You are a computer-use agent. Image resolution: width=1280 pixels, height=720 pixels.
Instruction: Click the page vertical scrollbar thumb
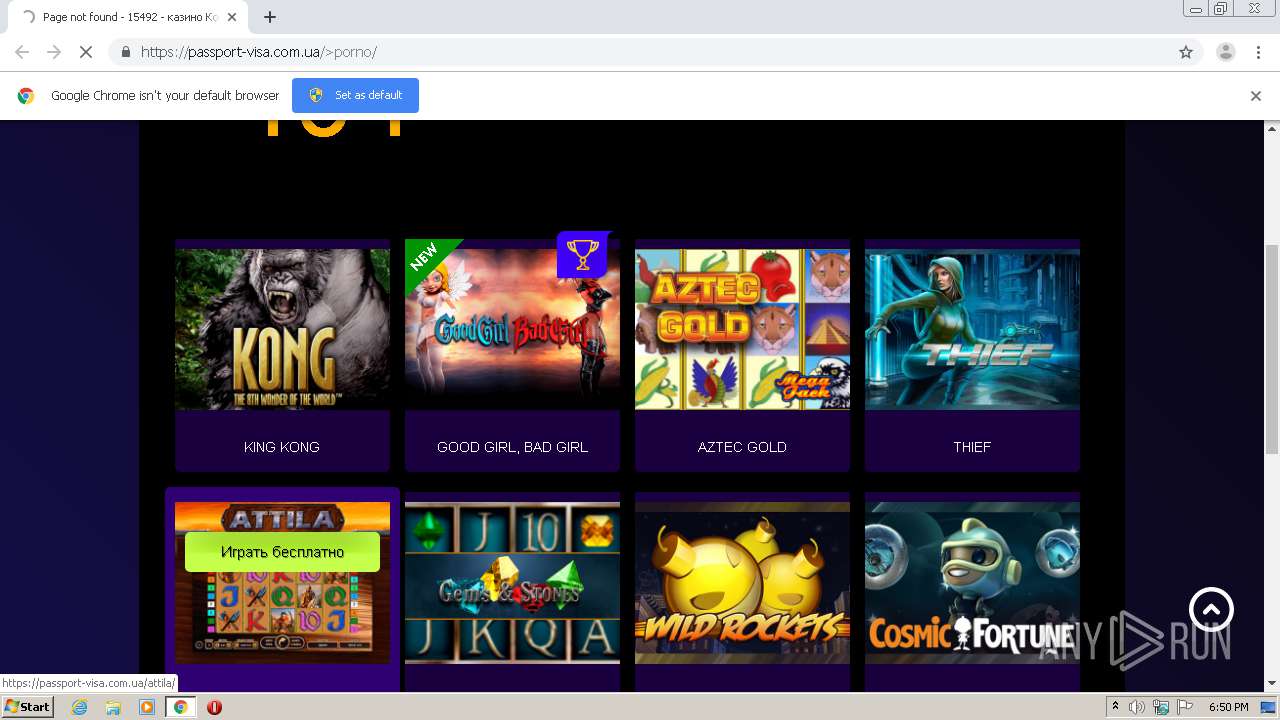1272,349
